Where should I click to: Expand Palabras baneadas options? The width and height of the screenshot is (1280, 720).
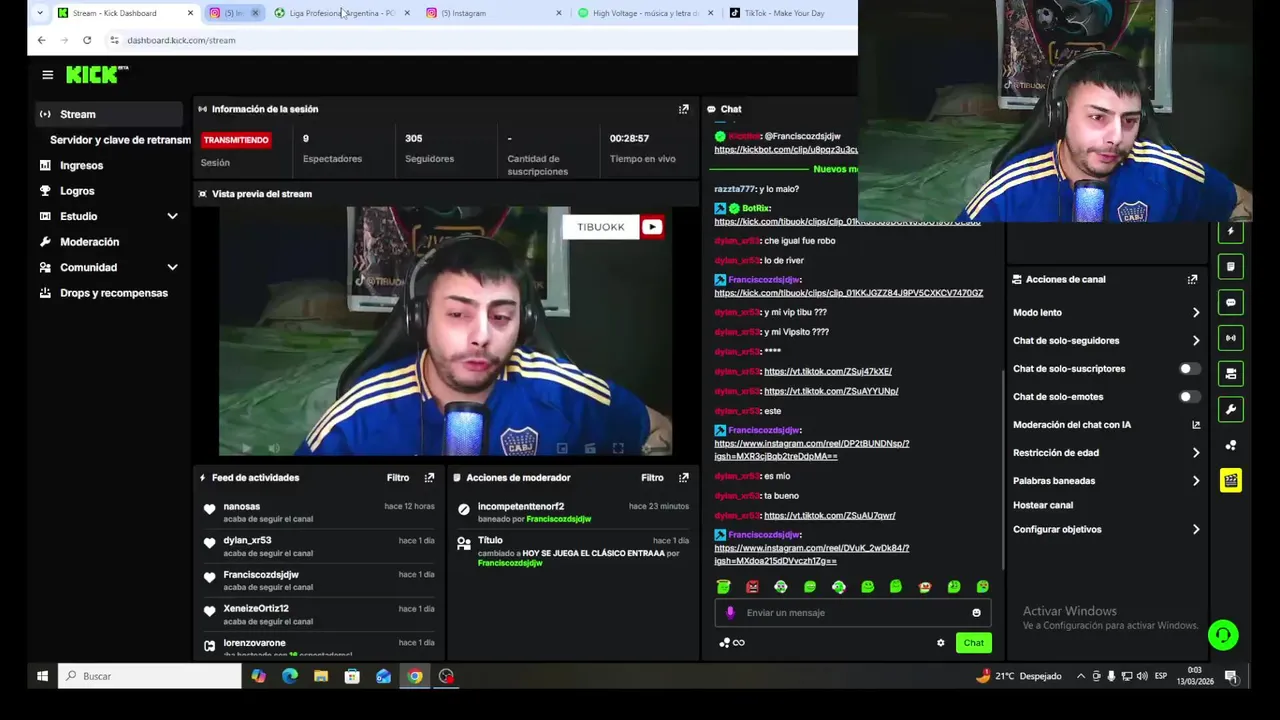coord(1196,481)
